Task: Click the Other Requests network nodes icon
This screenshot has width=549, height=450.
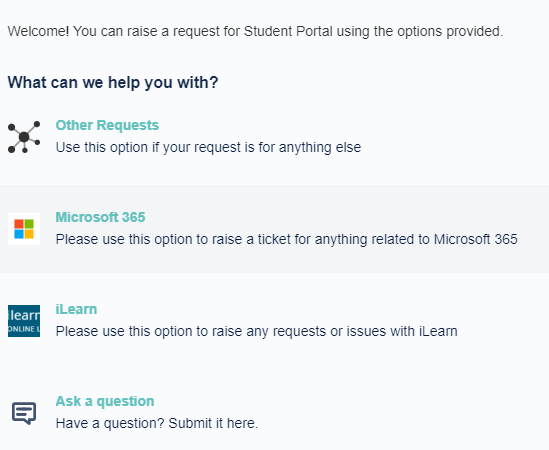Action: coord(24,137)
